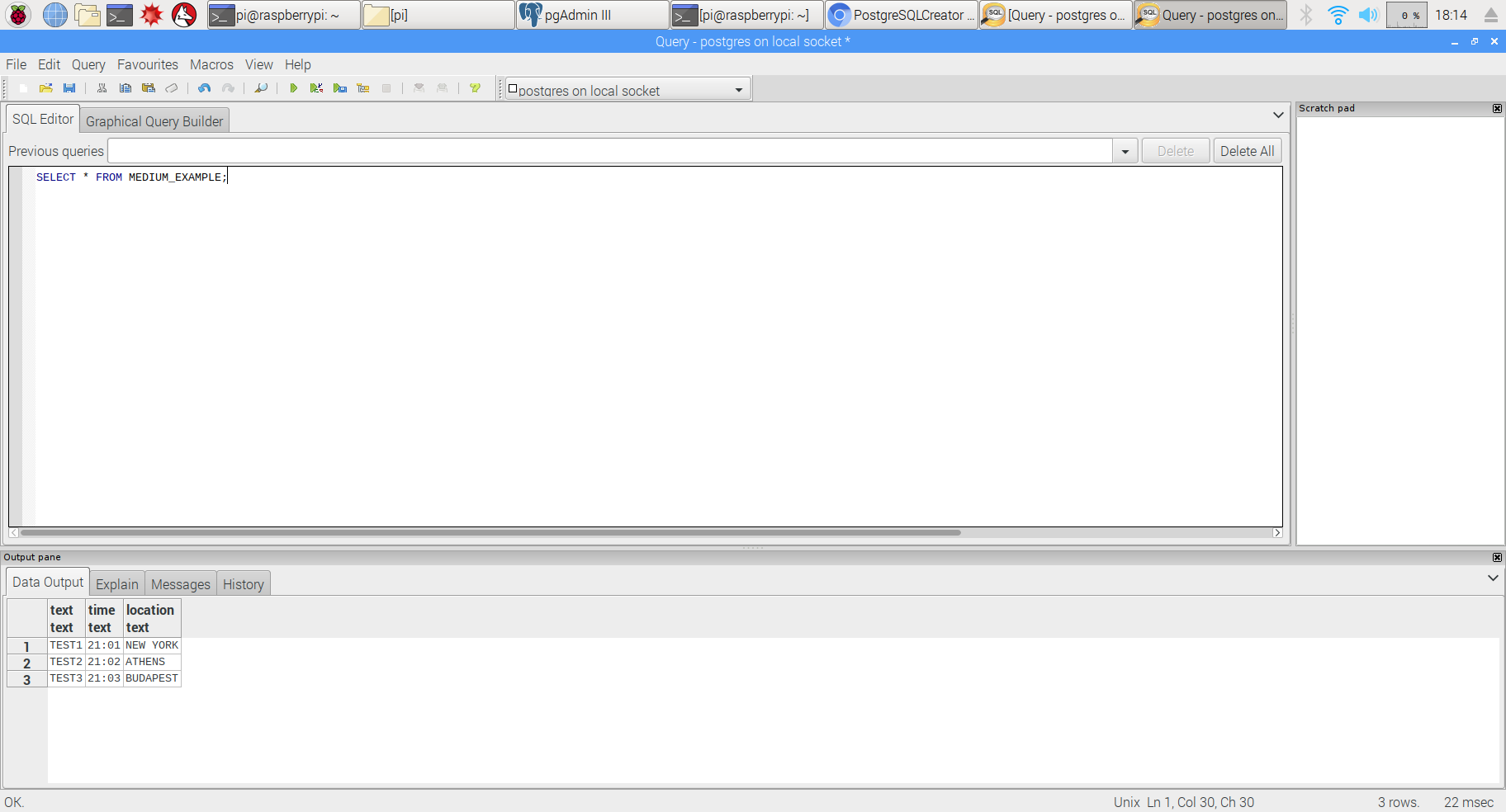1506x812 pixels.
Task: Toggle the checkbox next to postgres connection
Action: 513,89
